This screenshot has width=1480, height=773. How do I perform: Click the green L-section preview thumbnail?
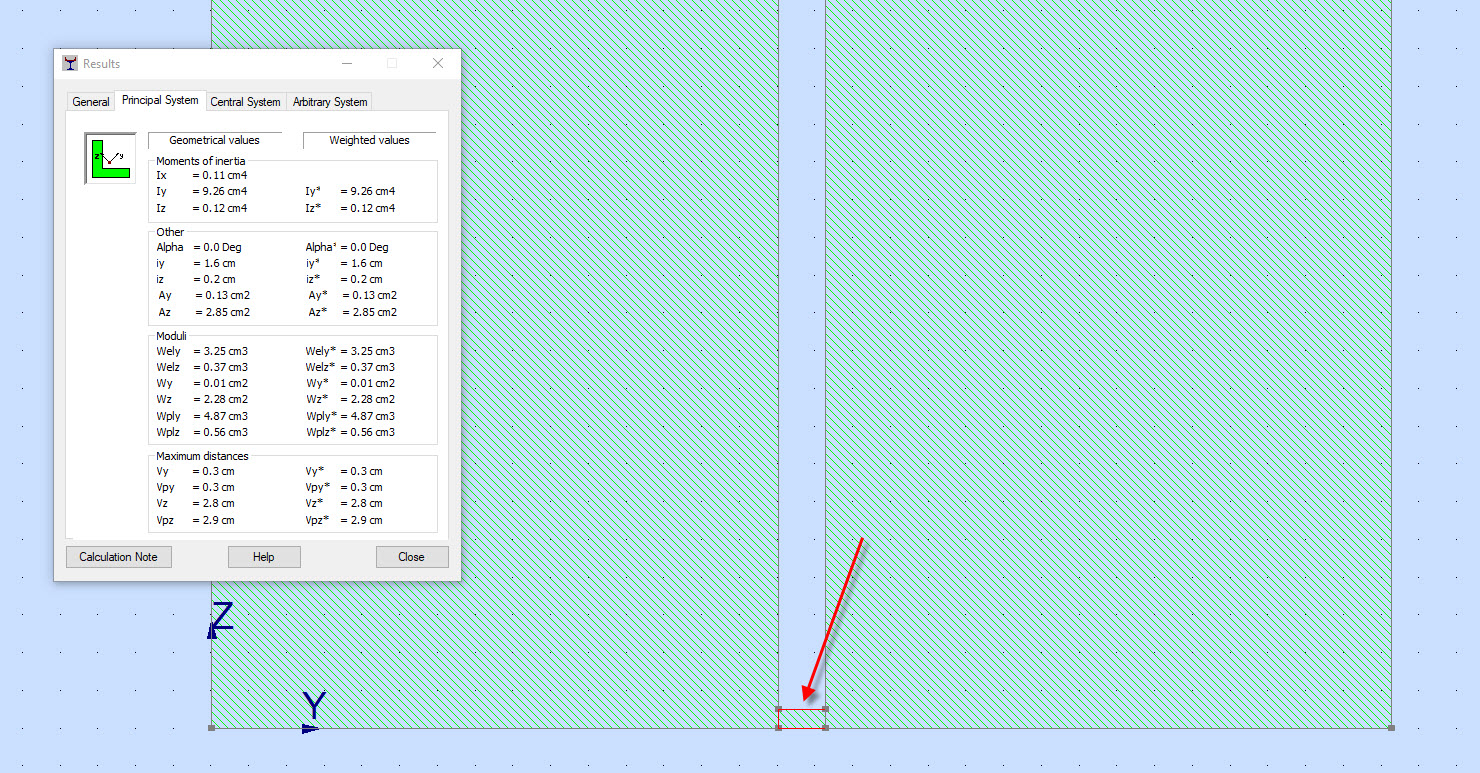(x=109, y=157)
